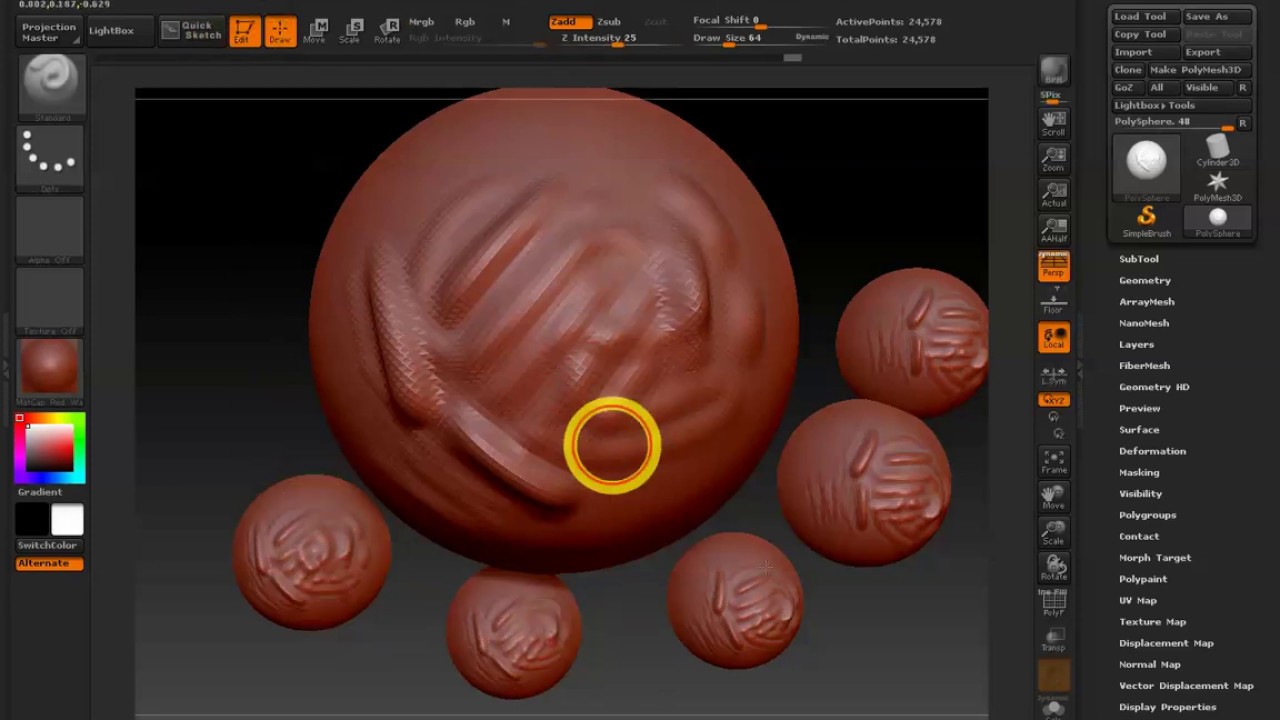
Task: Toggle Dynamic draw size
Action: click(x=811, y=37)
